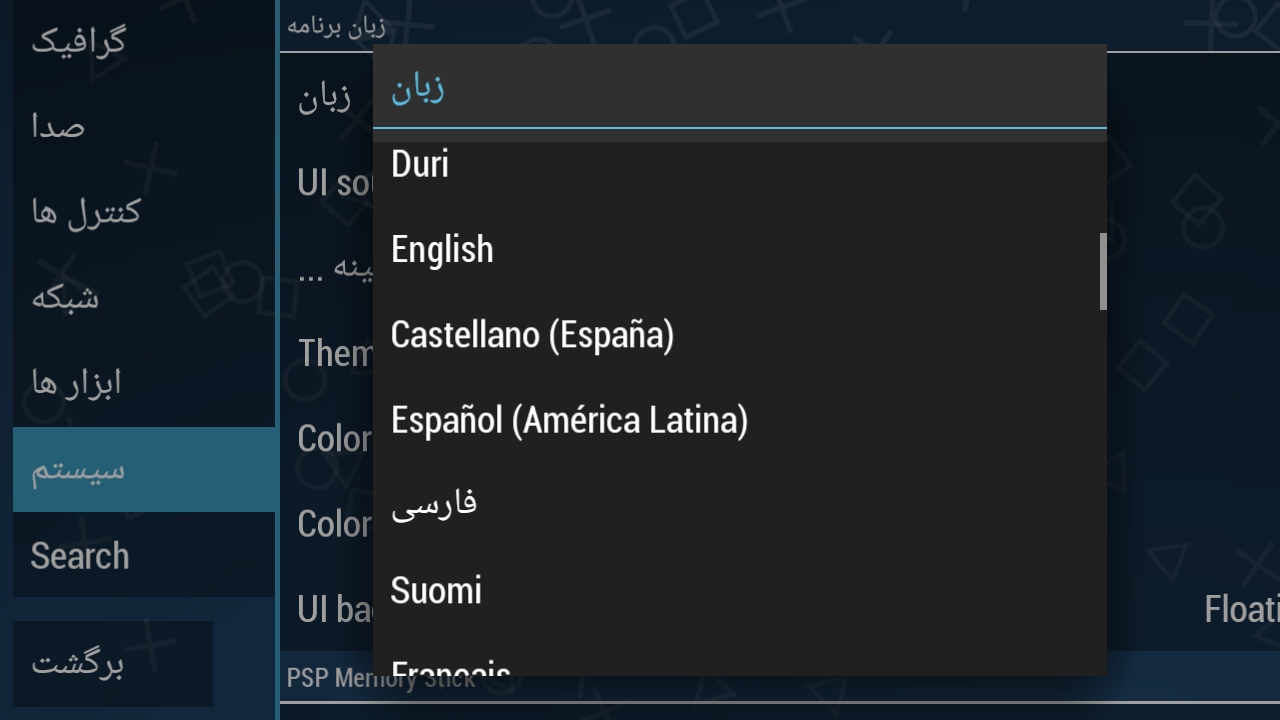Select the سیستم tab in sidebar
Viewport: 1280px width, 720px height.
point(144,469)
